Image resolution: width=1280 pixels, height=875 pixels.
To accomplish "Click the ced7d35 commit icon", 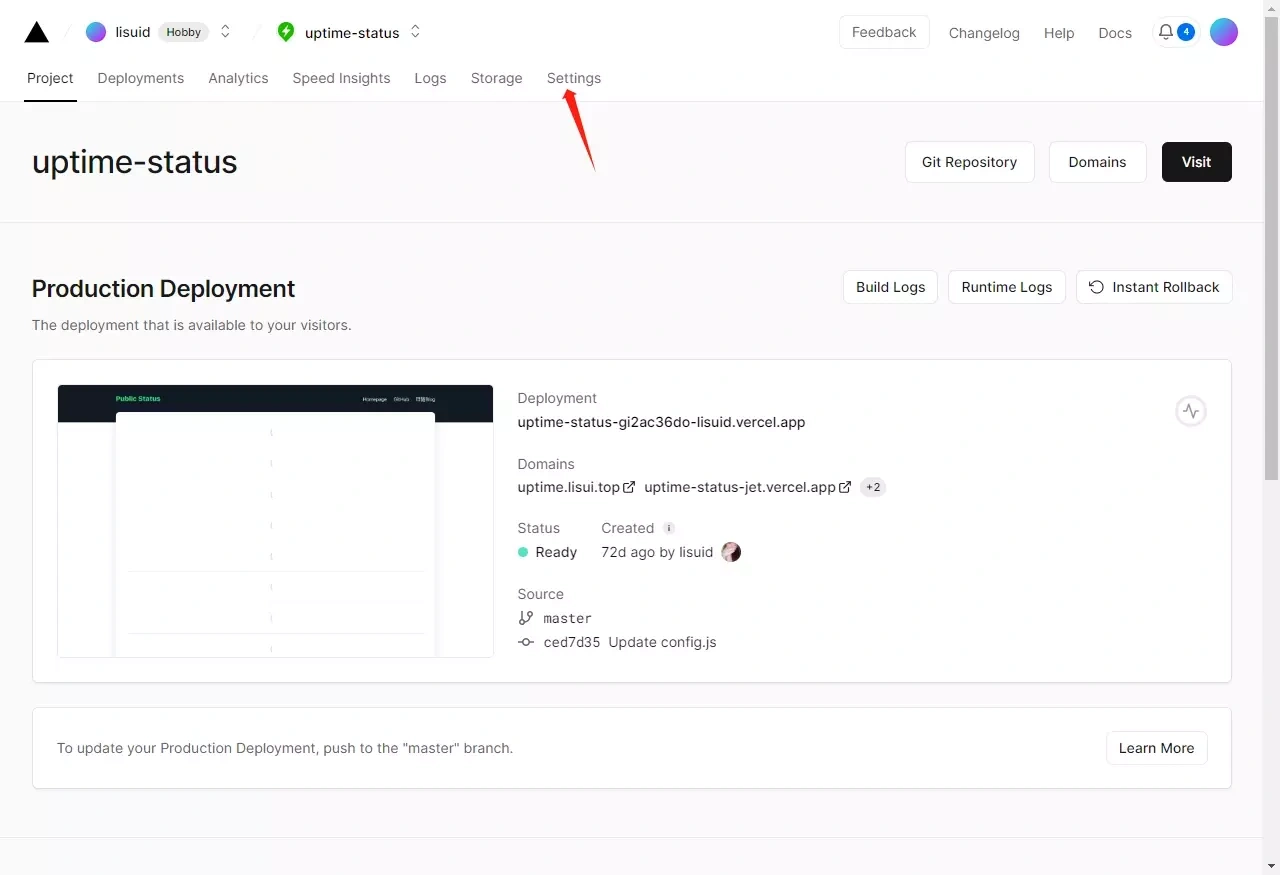I will click(x=526, y=642).
